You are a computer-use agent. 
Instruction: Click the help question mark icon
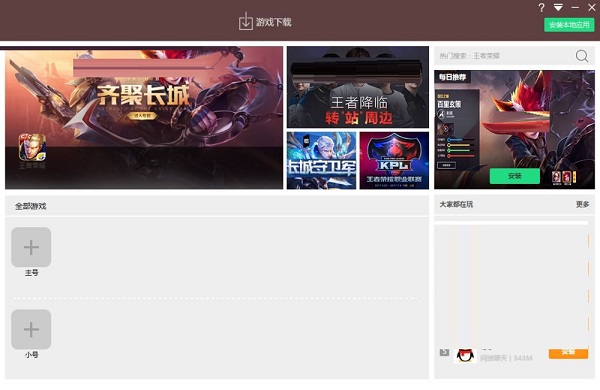[x=541, y=8]
